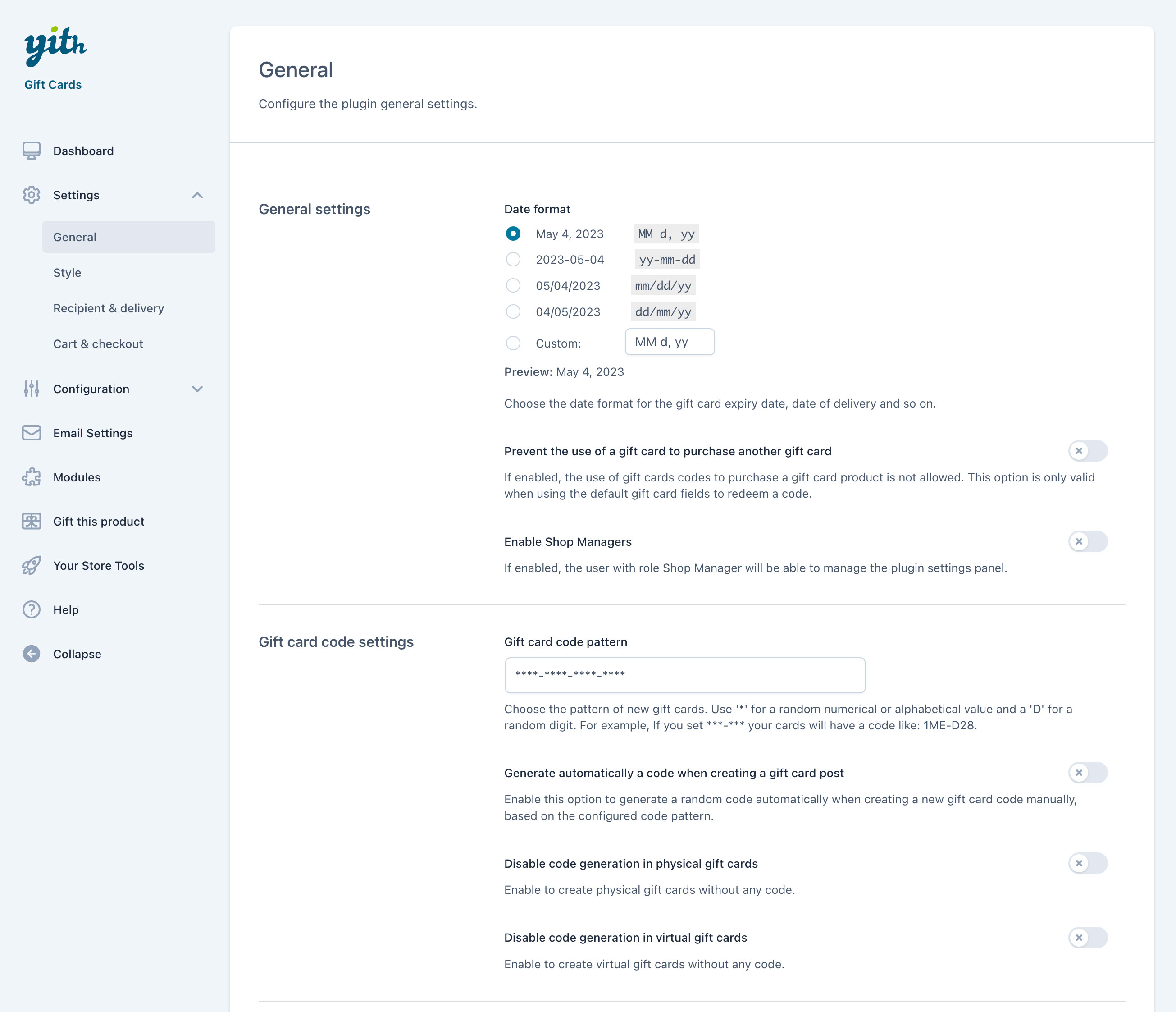Collapse the Settings submenu chevron
The image size is (1176, 1012).
pos(197,195)
